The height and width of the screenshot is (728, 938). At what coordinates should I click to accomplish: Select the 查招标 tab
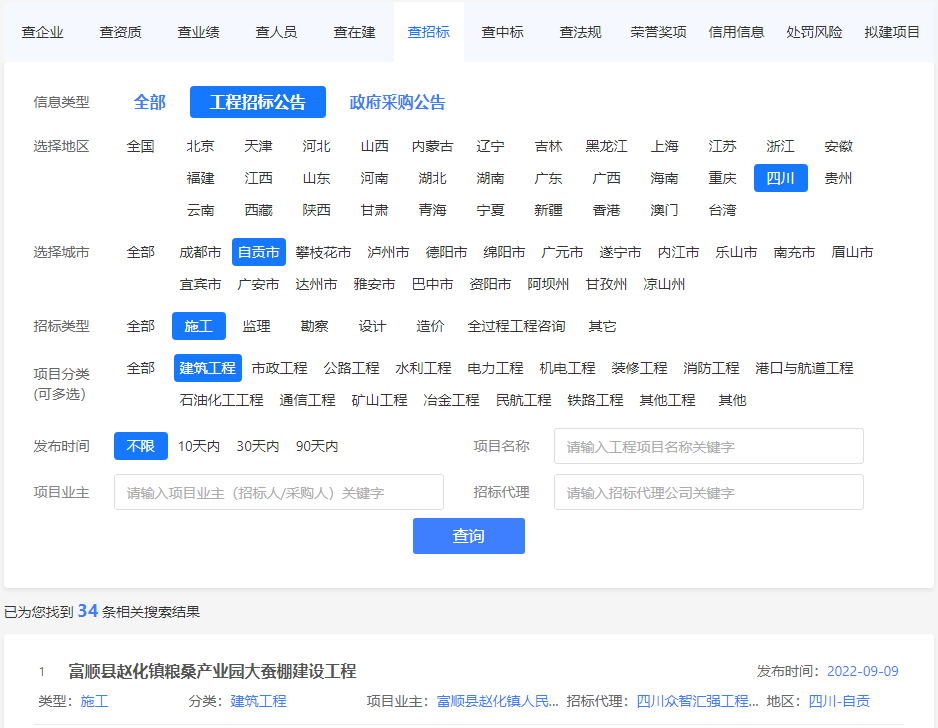click(429, 32)
